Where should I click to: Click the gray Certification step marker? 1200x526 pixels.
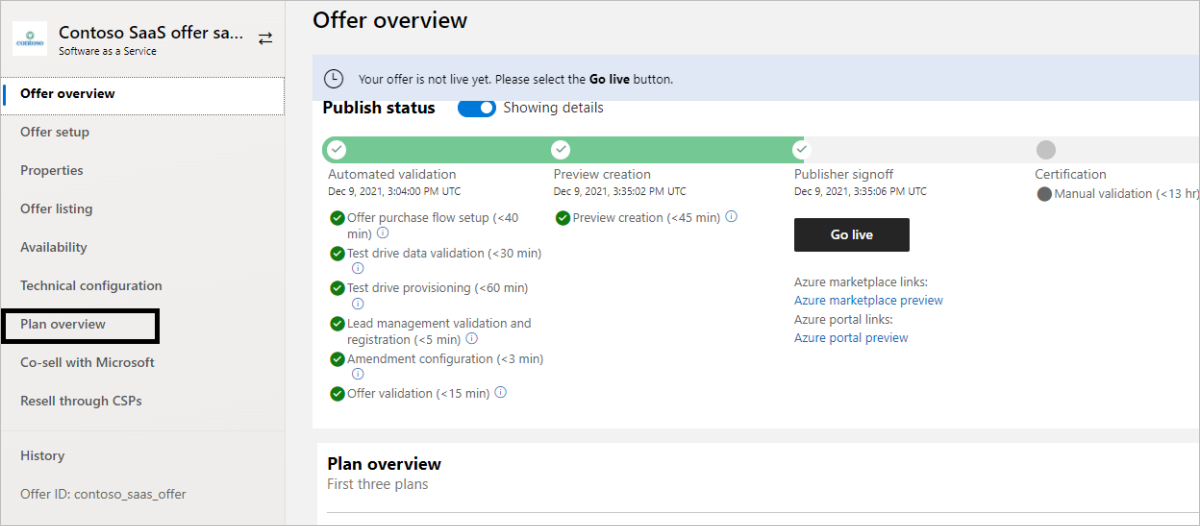[x=1046, y=150]
